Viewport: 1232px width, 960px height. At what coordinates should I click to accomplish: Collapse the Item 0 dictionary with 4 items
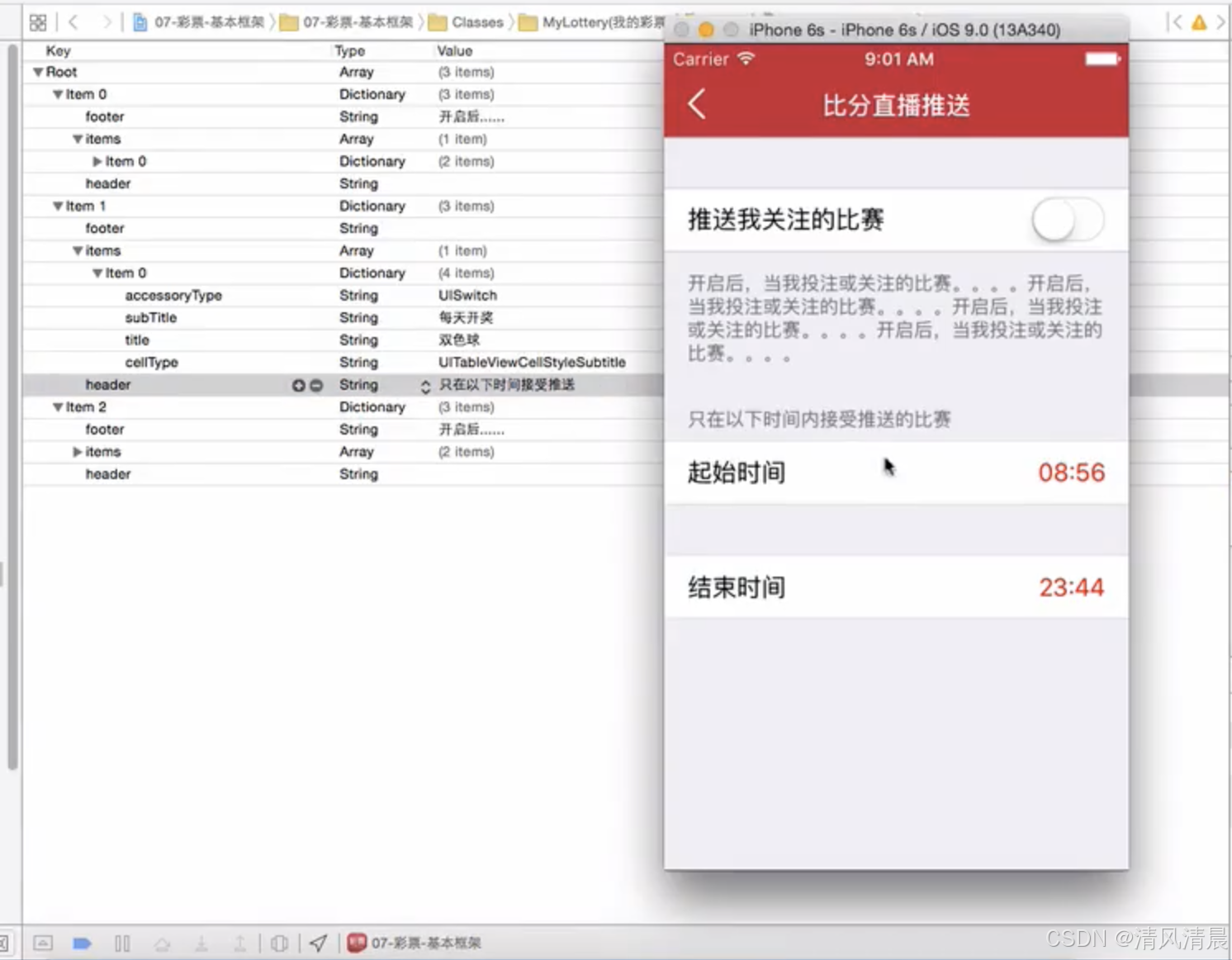coord(97,273)
